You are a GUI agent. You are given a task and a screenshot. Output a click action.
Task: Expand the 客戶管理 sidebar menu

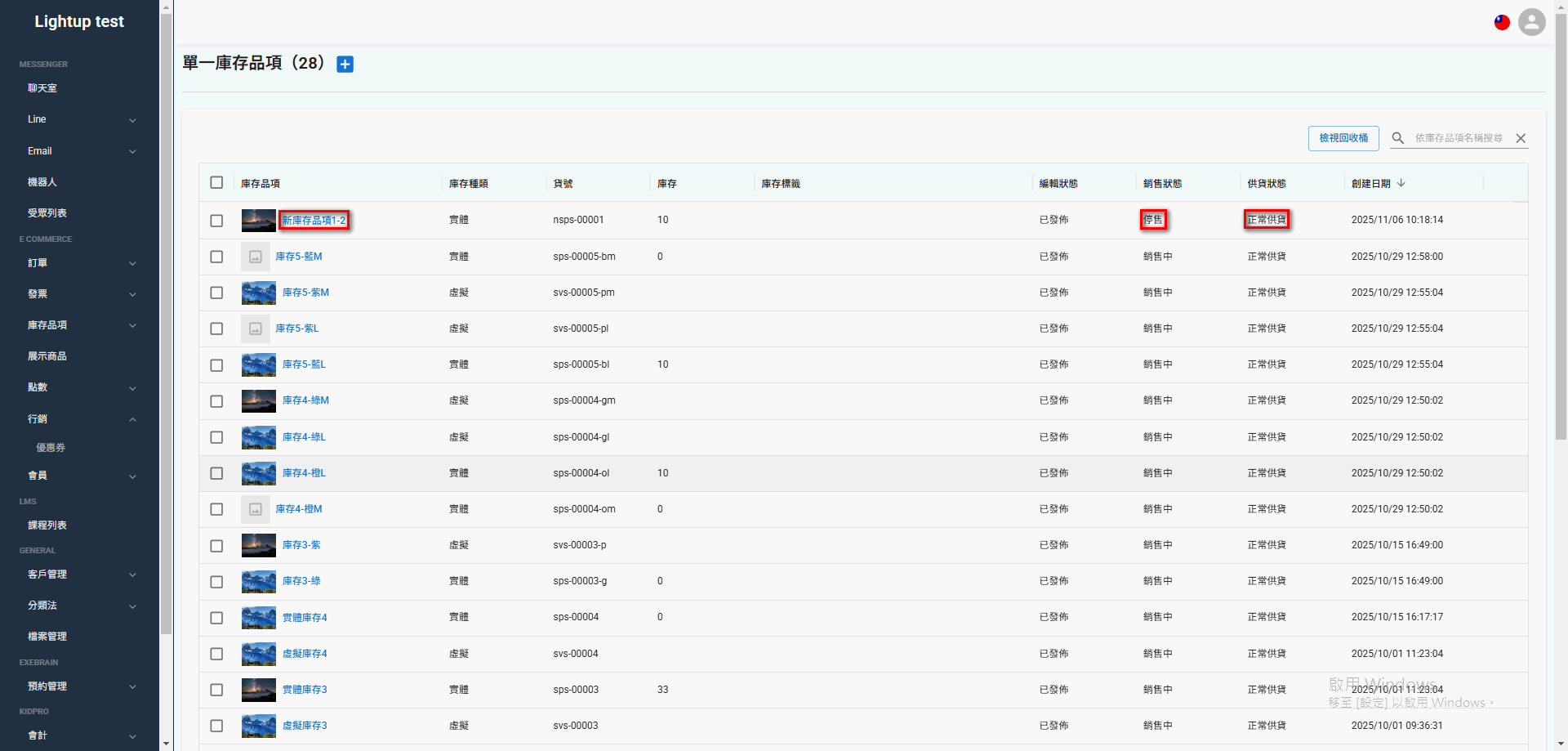click(x=79, y=574)
